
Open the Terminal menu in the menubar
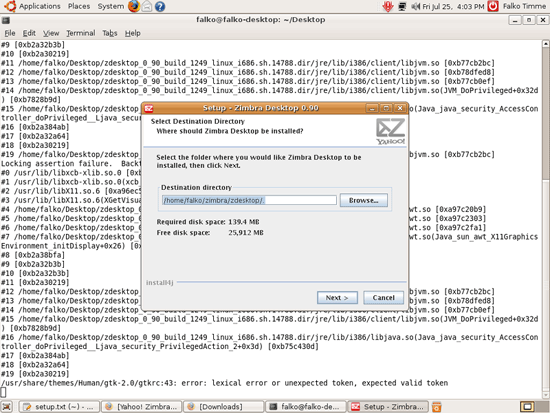point(81,33)
